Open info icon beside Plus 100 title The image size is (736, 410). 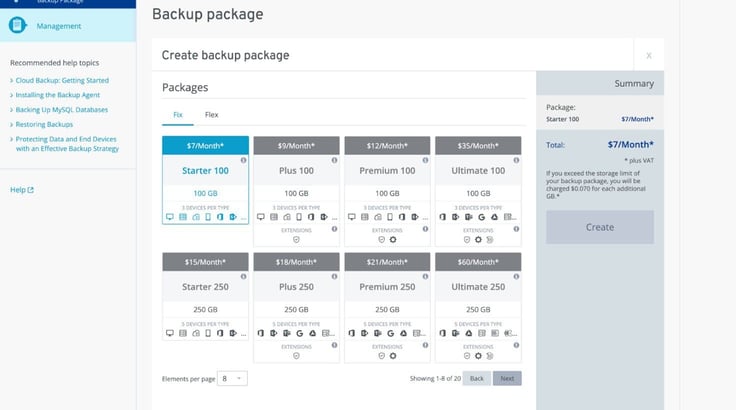(x=334, y=160)
